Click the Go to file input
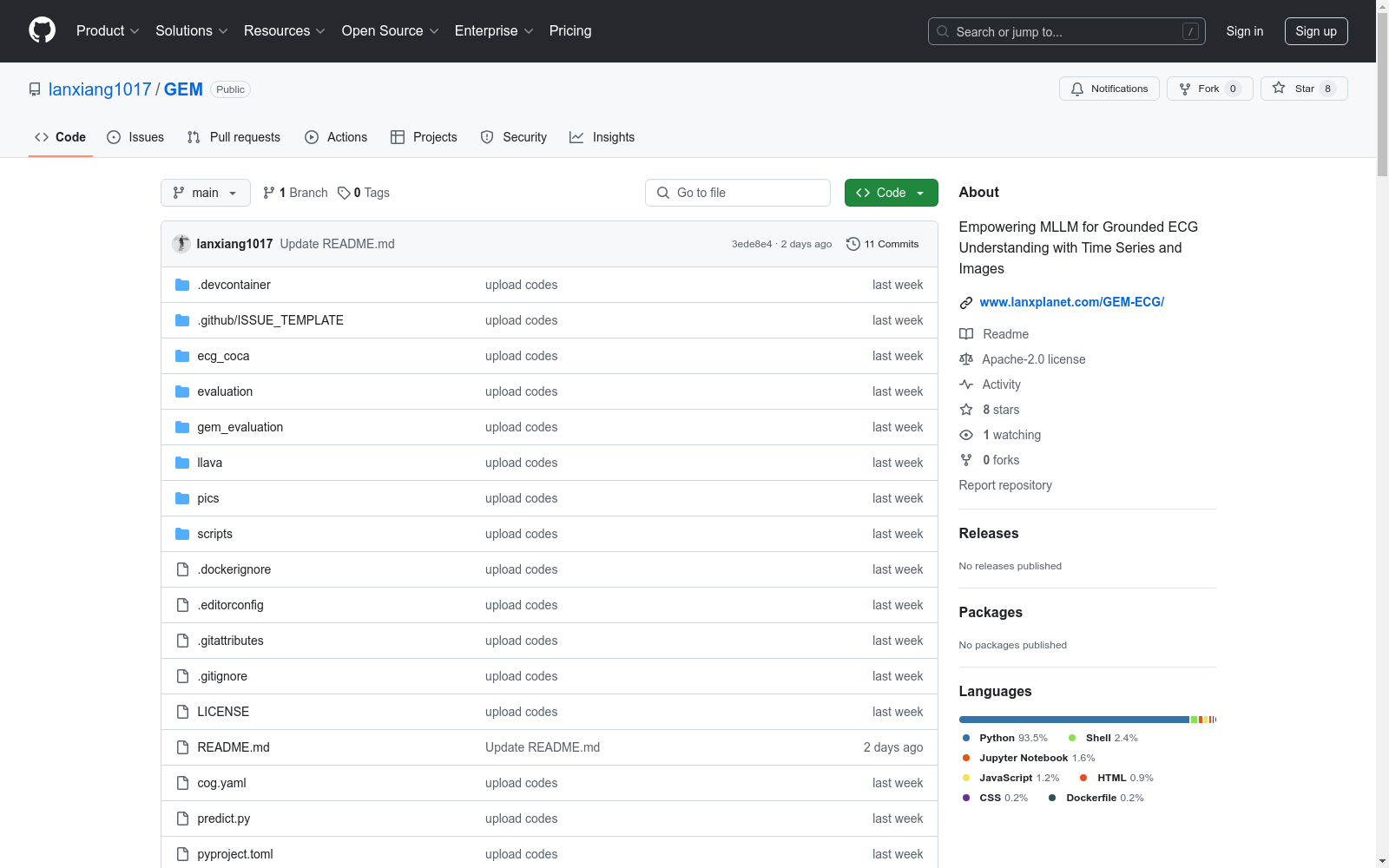1389x868 pixels. 738,193
